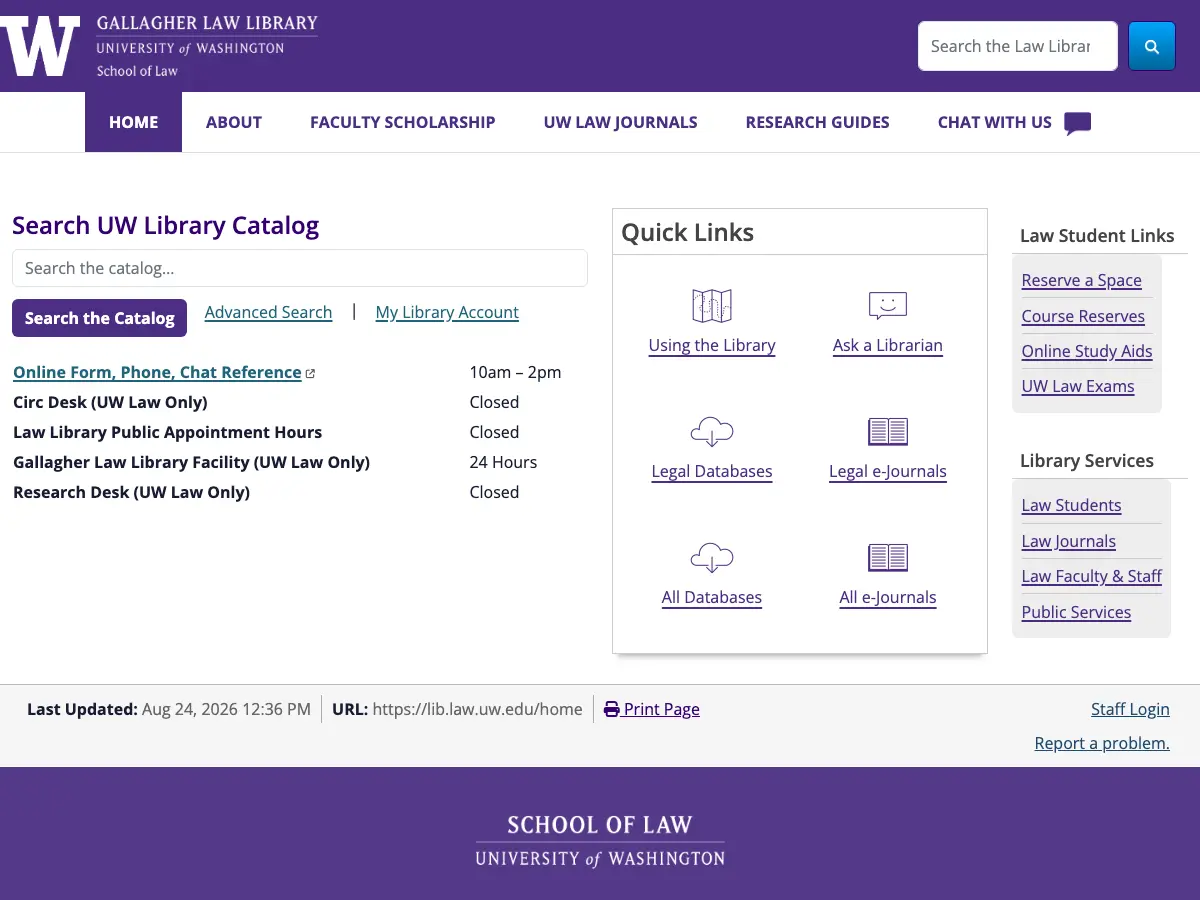
Task: Click the 10am – 2pm hours value
Action: click(516, 372)
